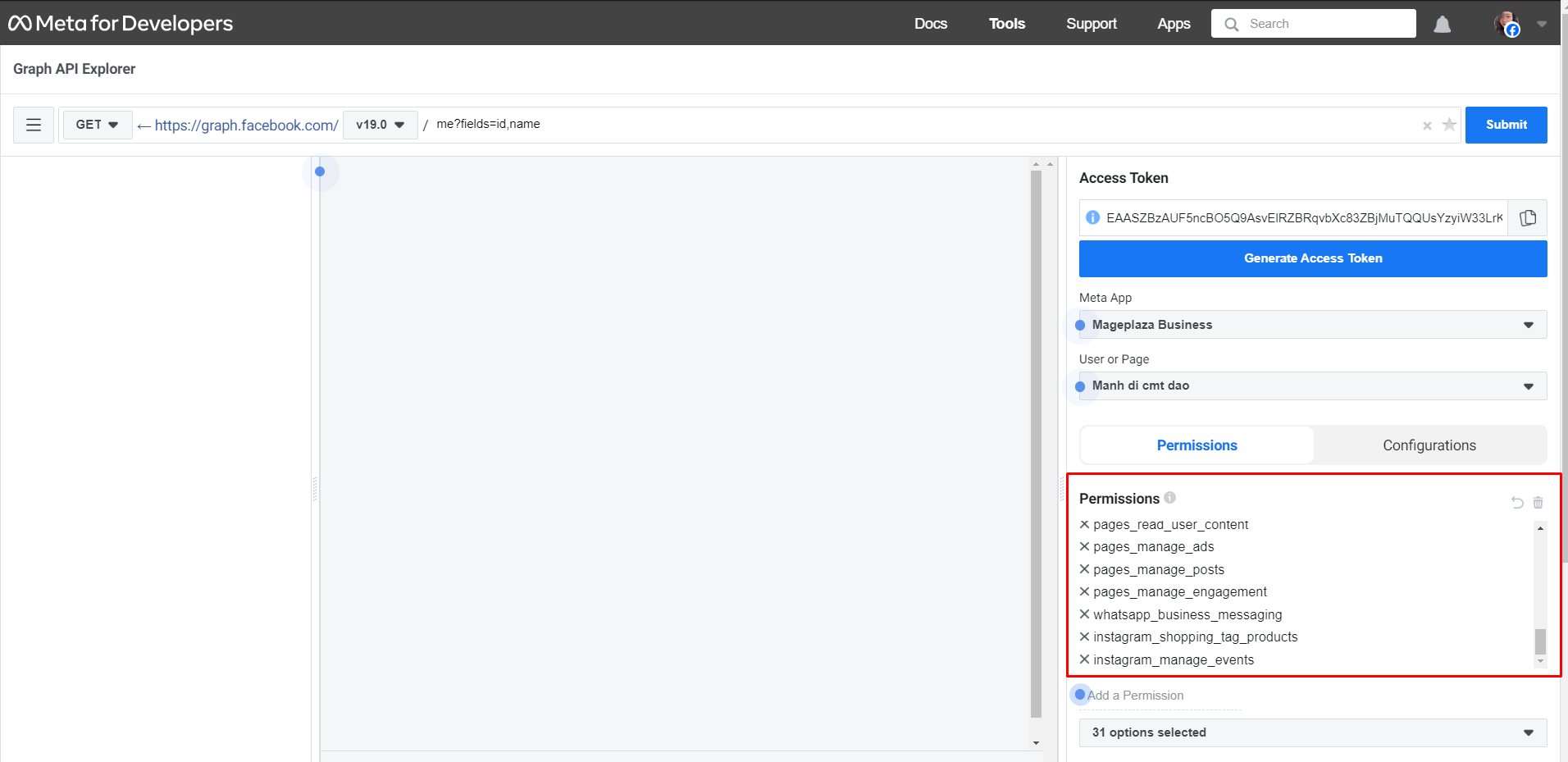Image resolution: width=1568 pixels, height=762 pixels.
Task: Switch to the Configurations tab
Action: pyautogui.click(x=1429, y=445)
